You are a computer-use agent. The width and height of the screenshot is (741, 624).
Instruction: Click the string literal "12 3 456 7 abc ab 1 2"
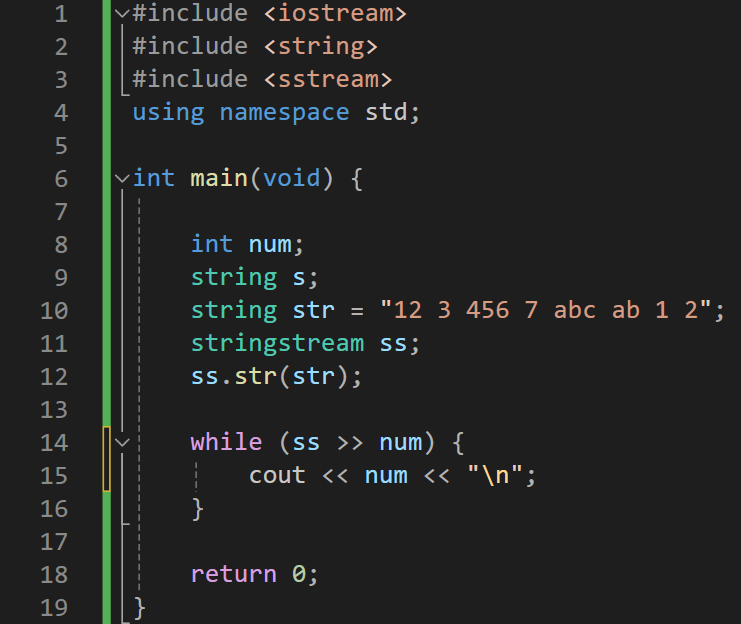[x=546, y=310]
